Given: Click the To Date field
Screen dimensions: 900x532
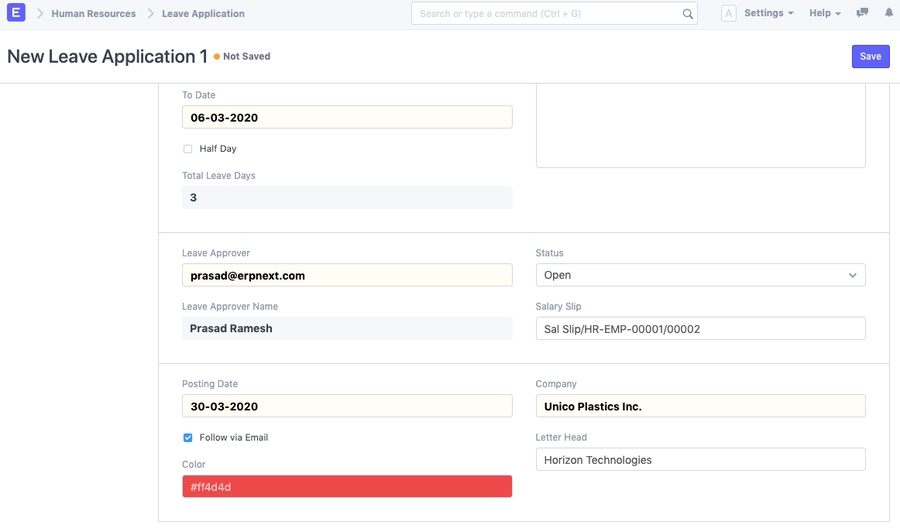Looking at the screenshot, I should point(347,117).
